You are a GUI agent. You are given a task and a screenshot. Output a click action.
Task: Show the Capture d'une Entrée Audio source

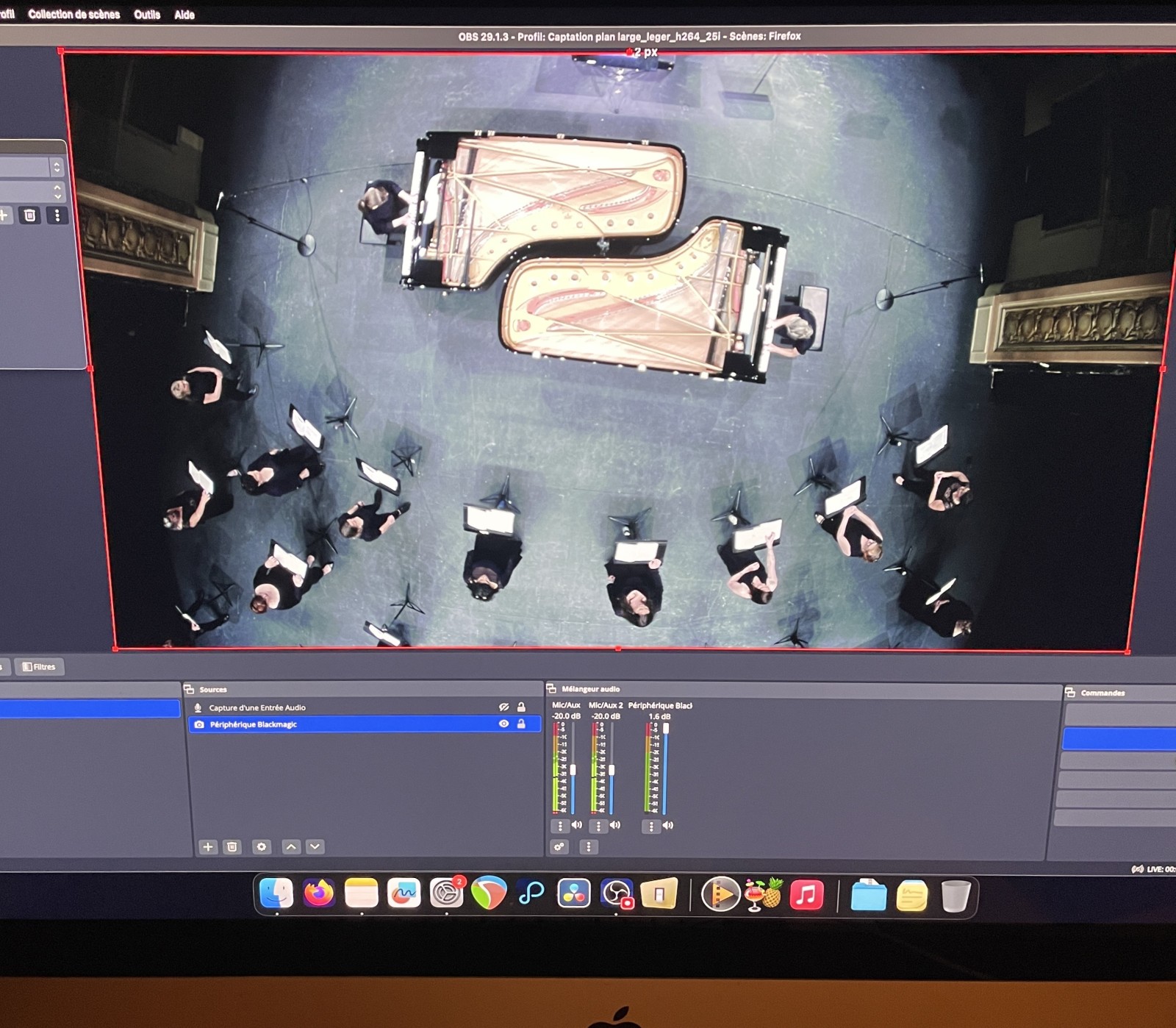pyautogui.click(x=503, y=707)
